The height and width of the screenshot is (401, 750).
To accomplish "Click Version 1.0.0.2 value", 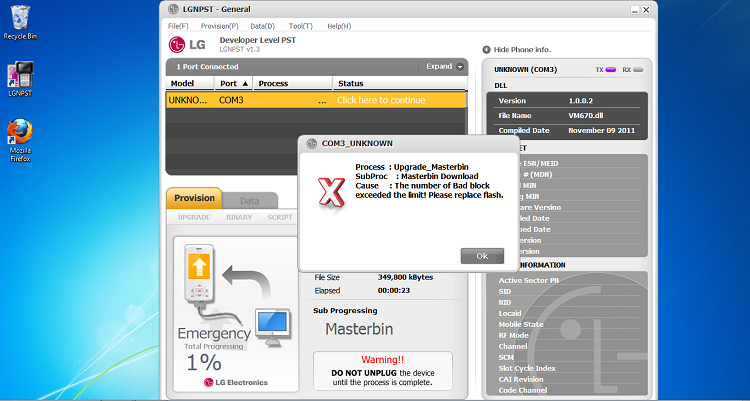I will (x=581, y=101).
